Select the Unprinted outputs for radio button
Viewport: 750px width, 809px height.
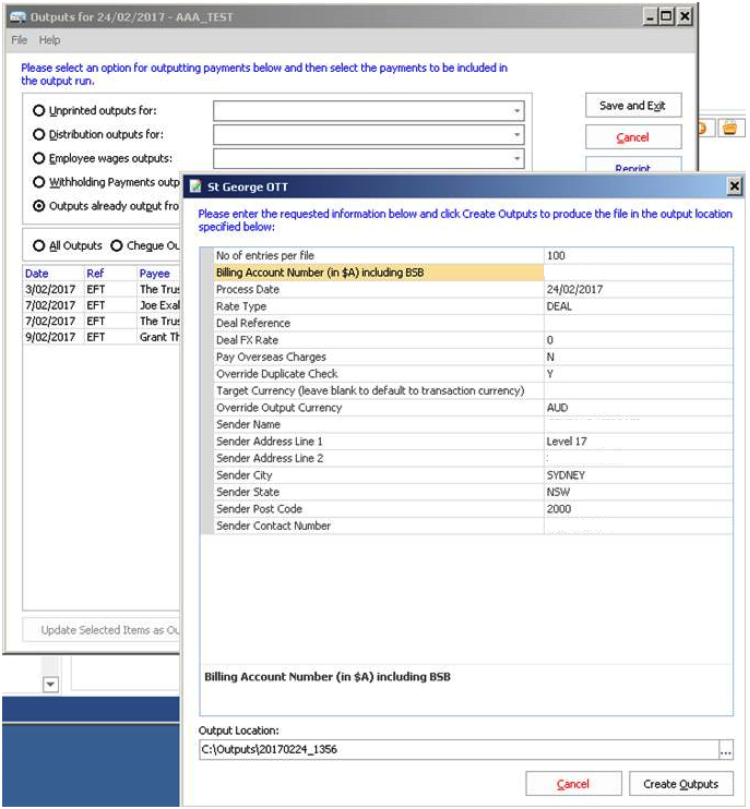pyautogui.click(x=40, y=111)
